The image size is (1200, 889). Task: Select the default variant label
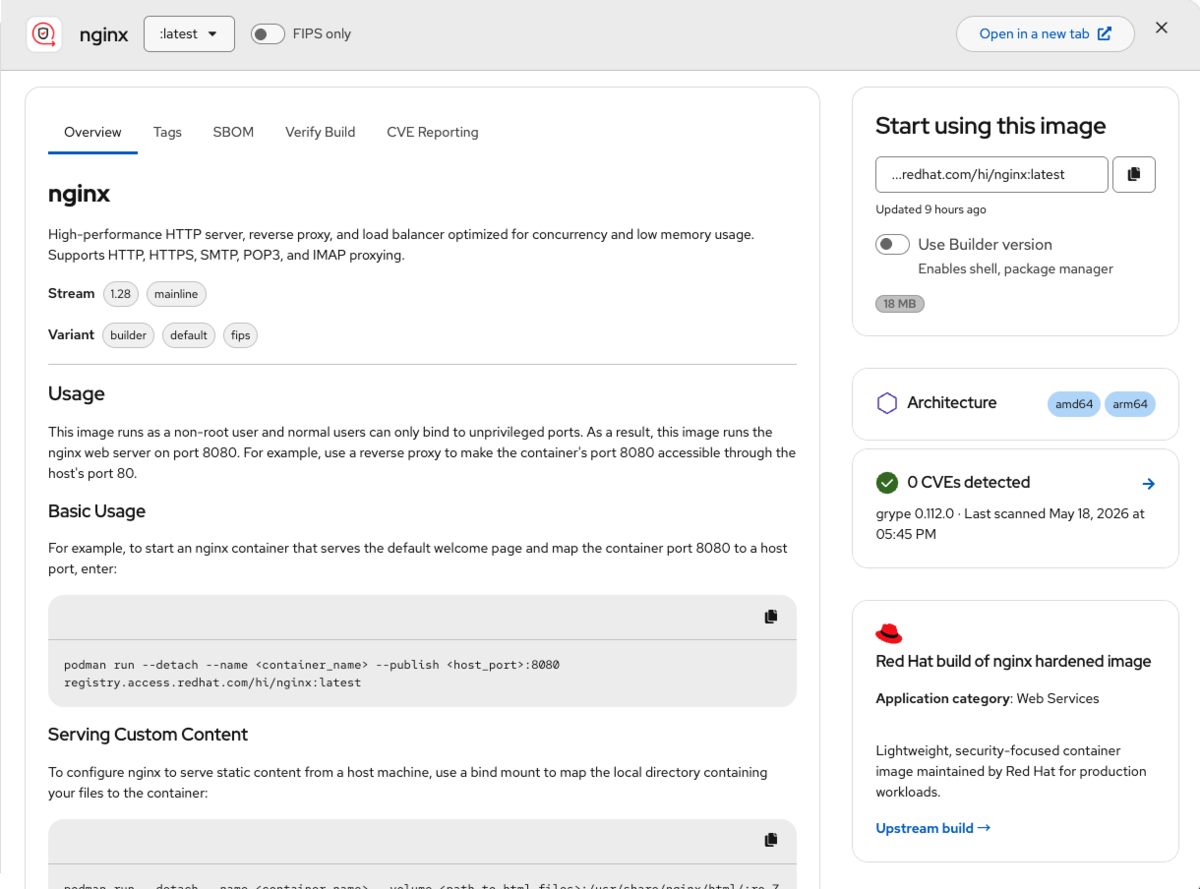point(188,335)
